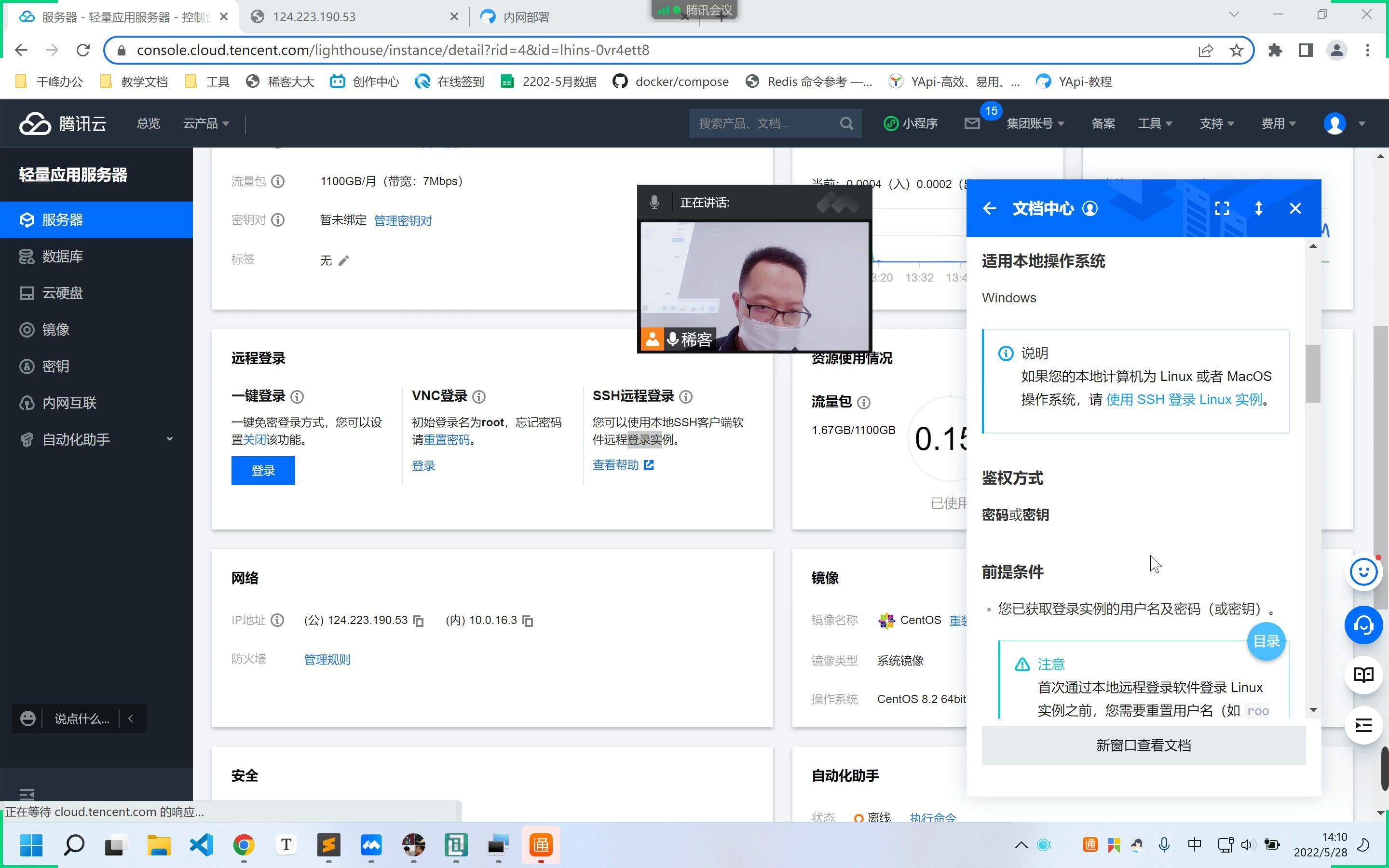Click the VNC 登录 link
The image size is (1389, 868).
(423, 466)
